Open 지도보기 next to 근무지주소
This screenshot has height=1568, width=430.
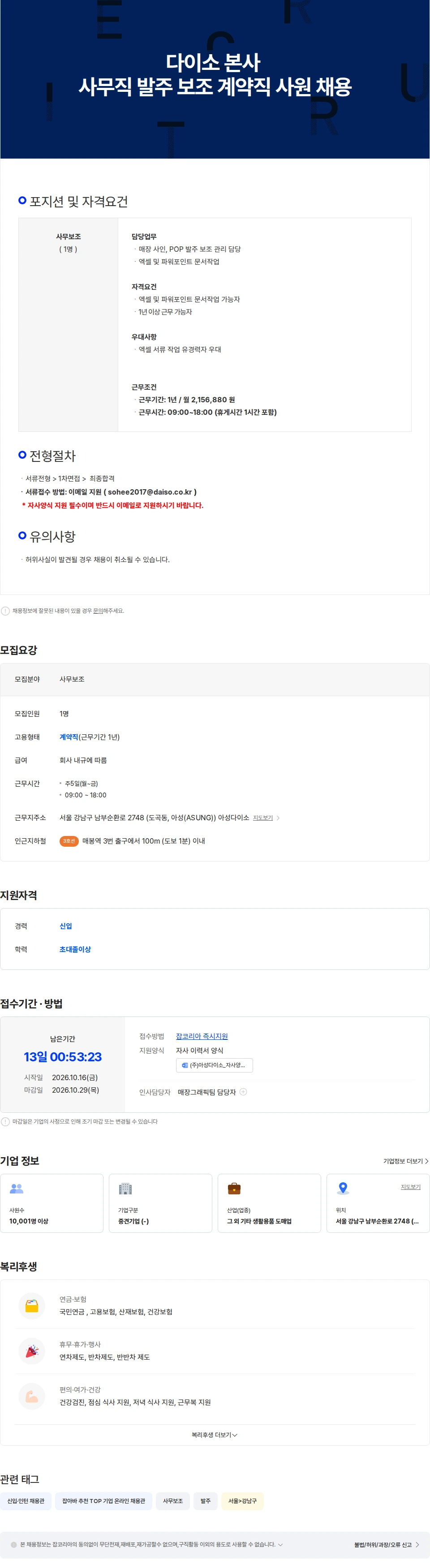263,818
